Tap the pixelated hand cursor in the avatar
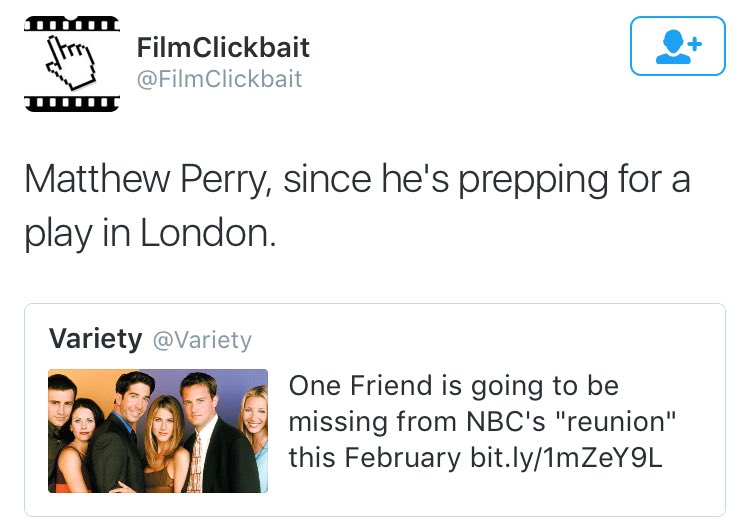This screenshot has height=517, width=743. click(71, 63)
